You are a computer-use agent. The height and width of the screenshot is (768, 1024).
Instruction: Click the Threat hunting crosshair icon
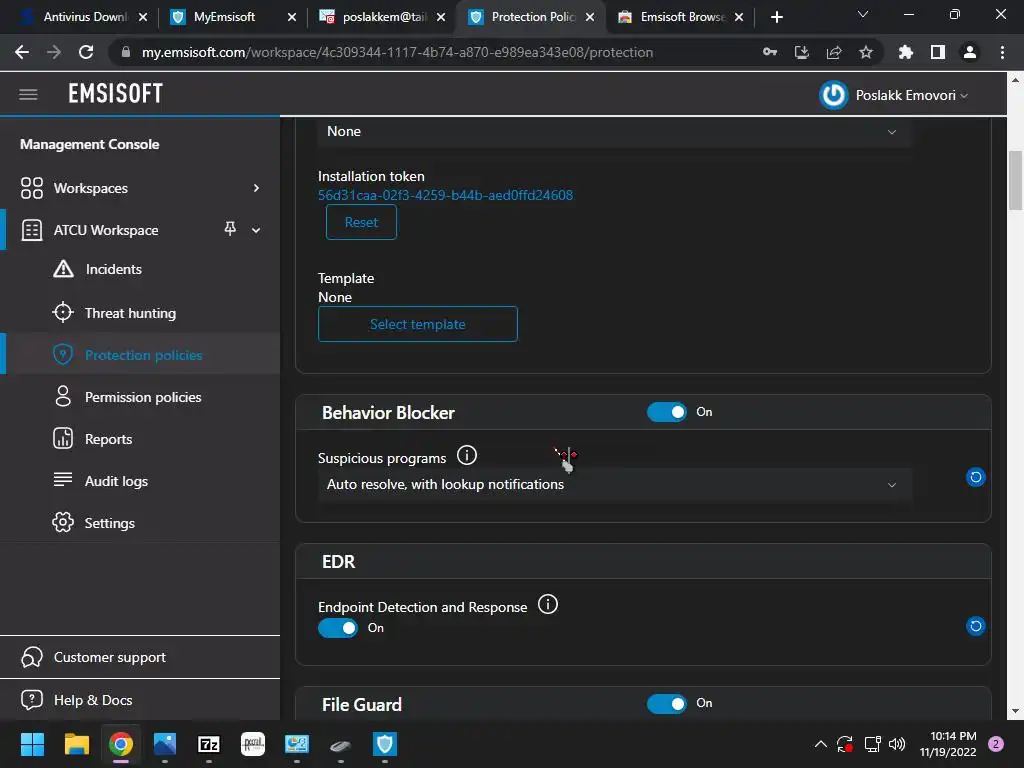click(x=63, y=313)
